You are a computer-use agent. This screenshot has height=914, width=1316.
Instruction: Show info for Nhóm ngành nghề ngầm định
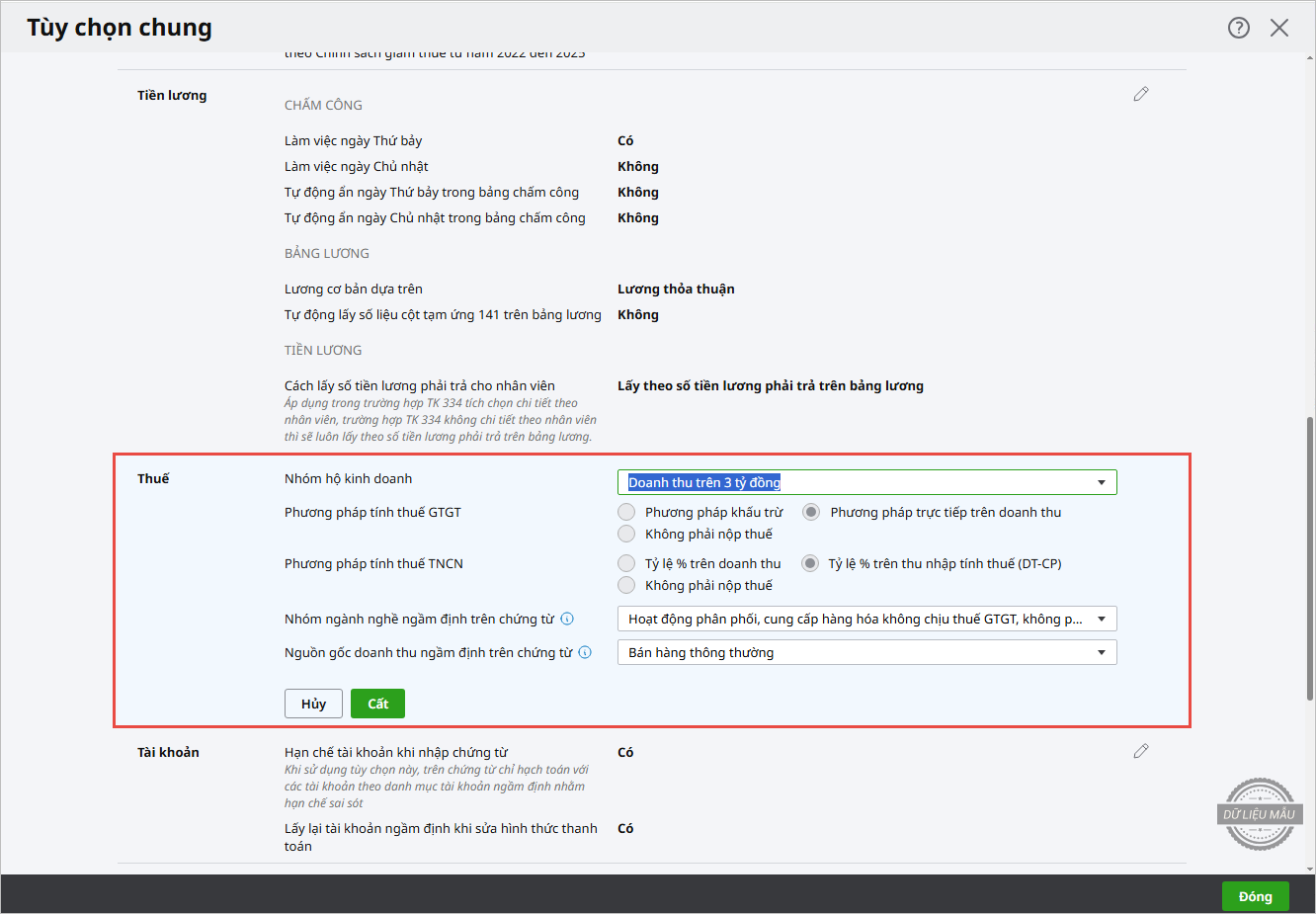tap(567, 620)
